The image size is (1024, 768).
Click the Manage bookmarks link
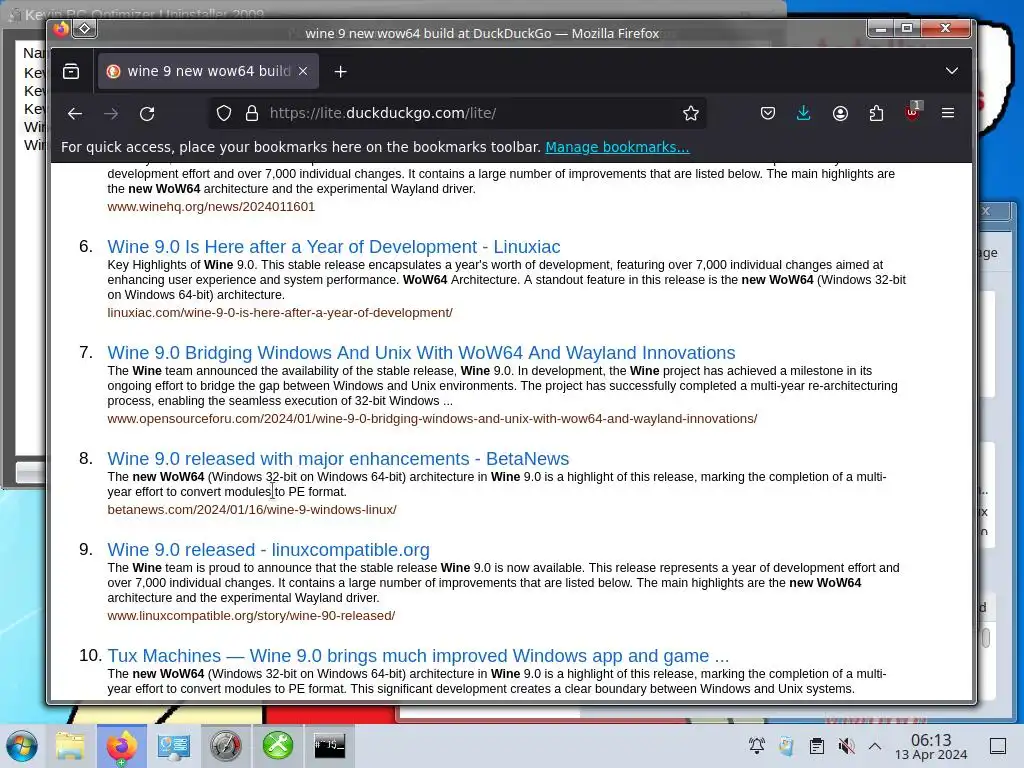(617, 147)
